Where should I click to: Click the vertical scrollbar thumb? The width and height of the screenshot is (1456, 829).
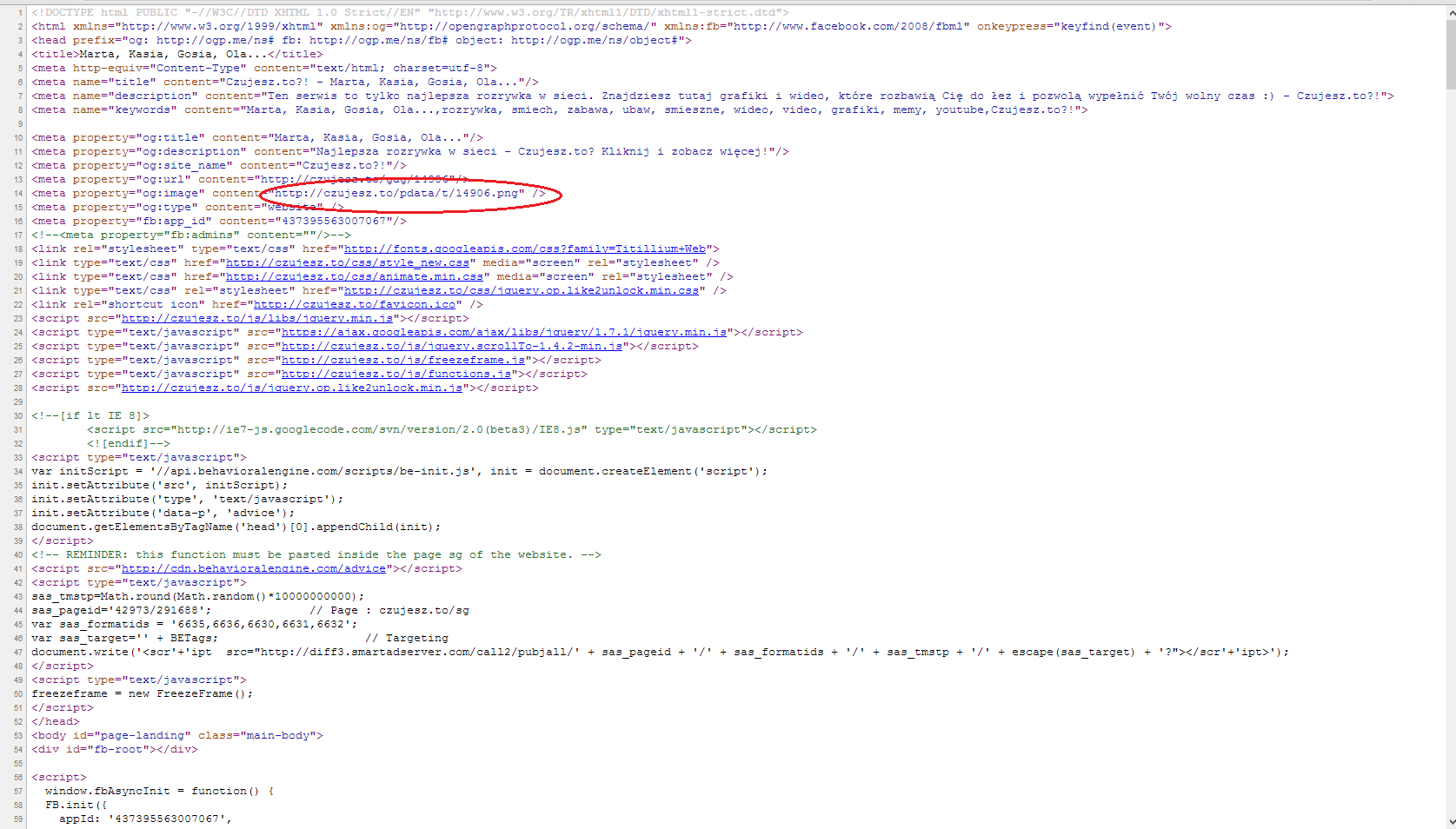pyautogui.click(x=1450, y=55)
